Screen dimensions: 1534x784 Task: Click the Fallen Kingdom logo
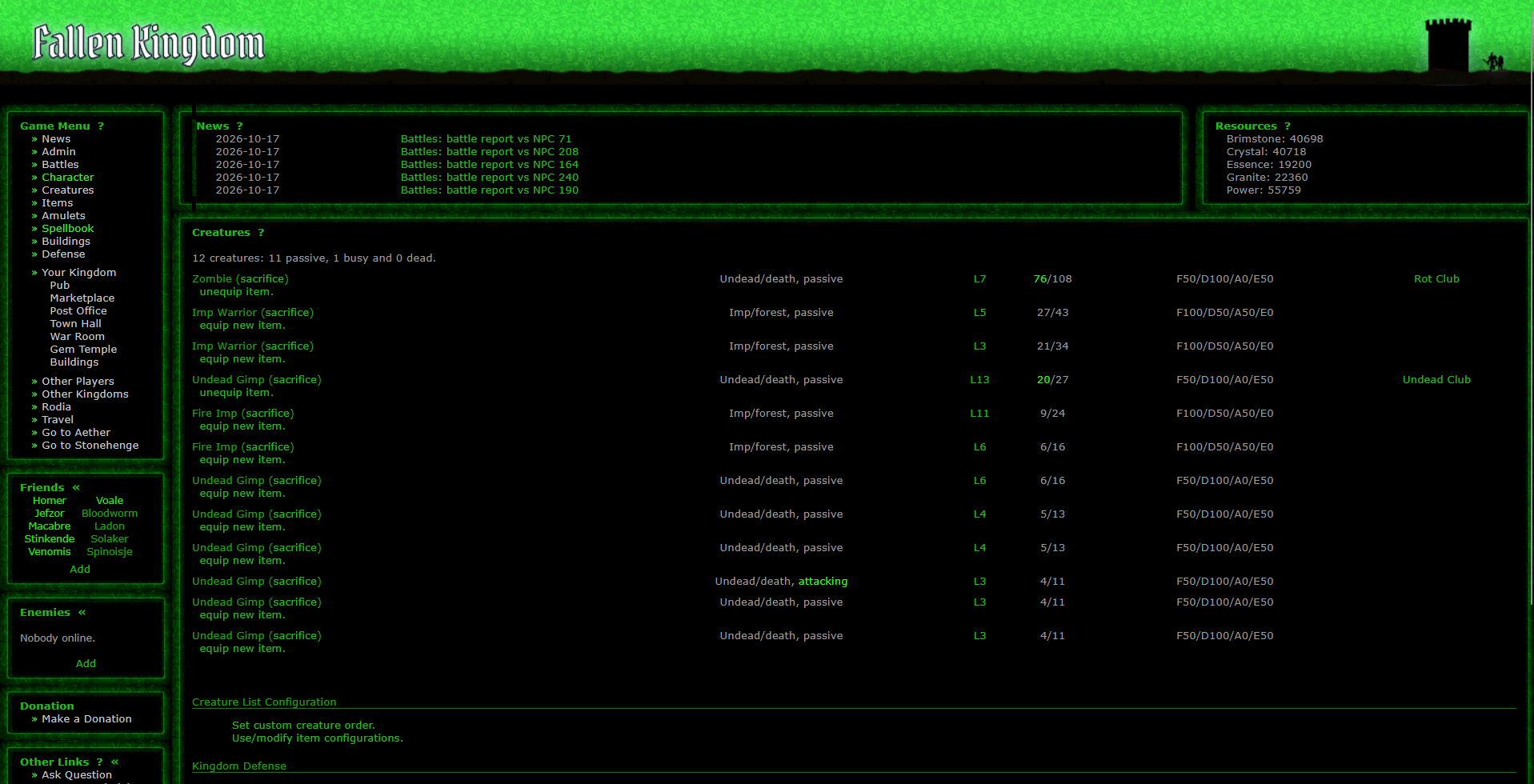[149, 44]
